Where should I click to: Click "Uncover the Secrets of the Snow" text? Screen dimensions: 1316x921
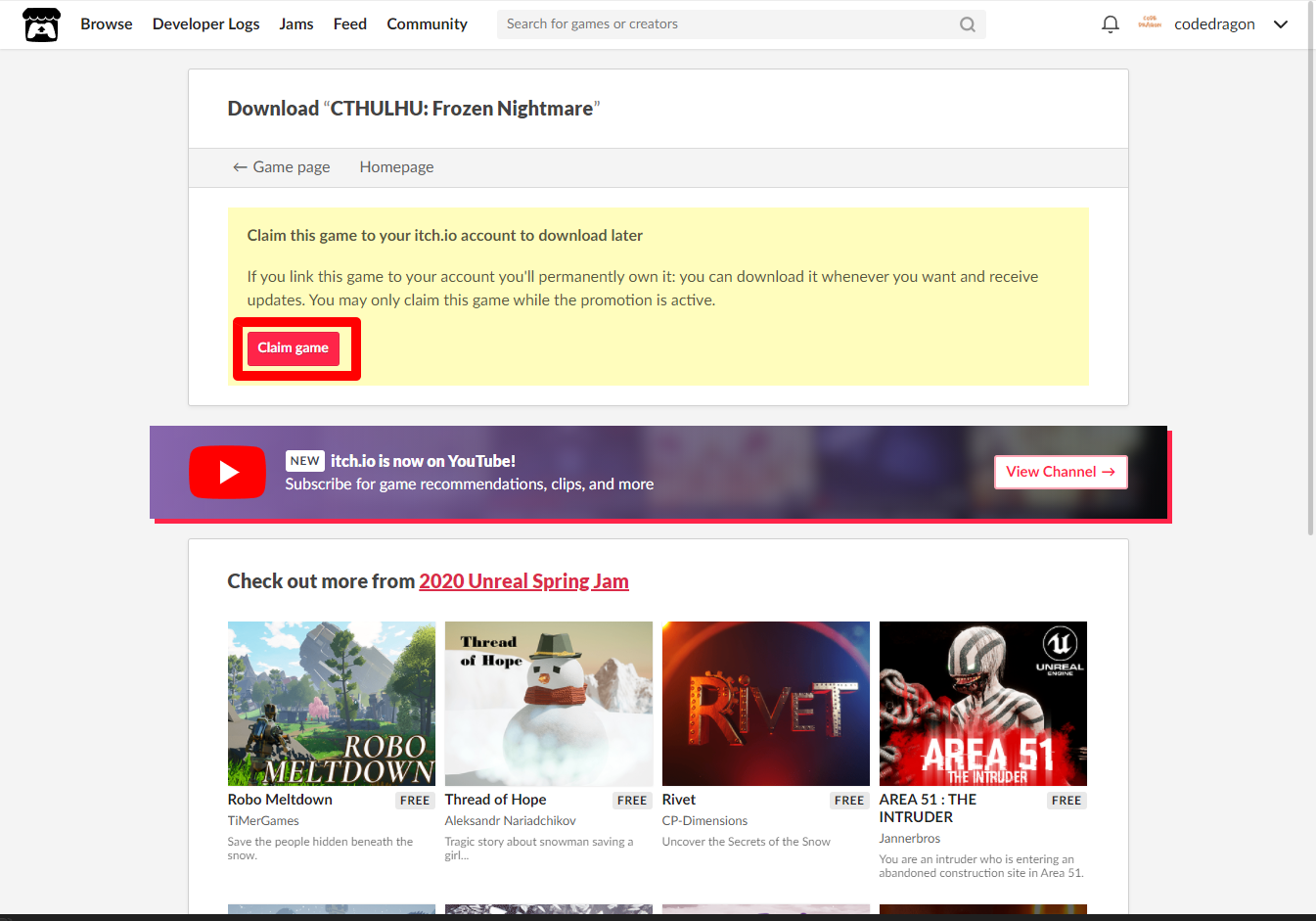746,842
